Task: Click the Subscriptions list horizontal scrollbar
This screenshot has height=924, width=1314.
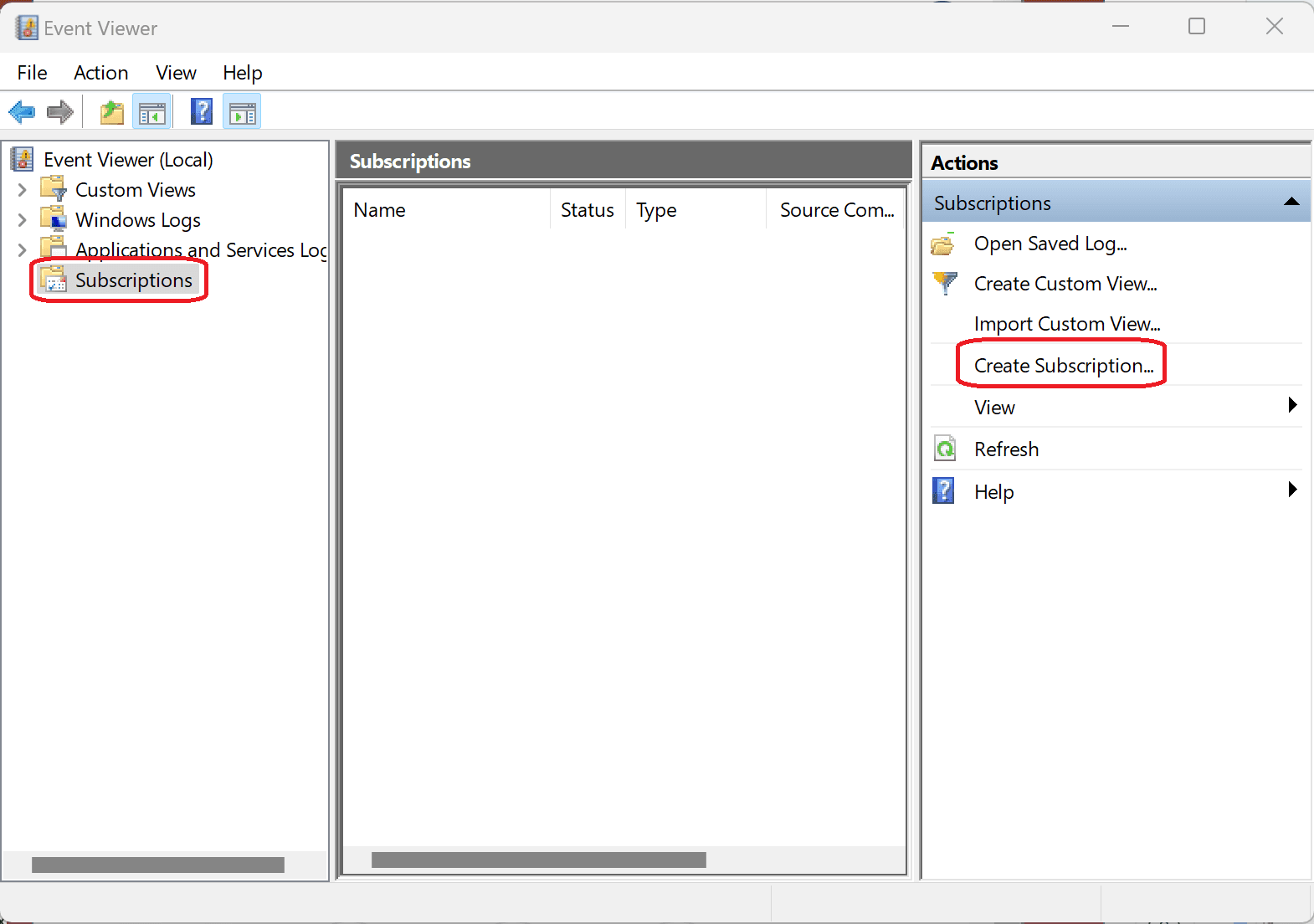Action: coord(539,860)
